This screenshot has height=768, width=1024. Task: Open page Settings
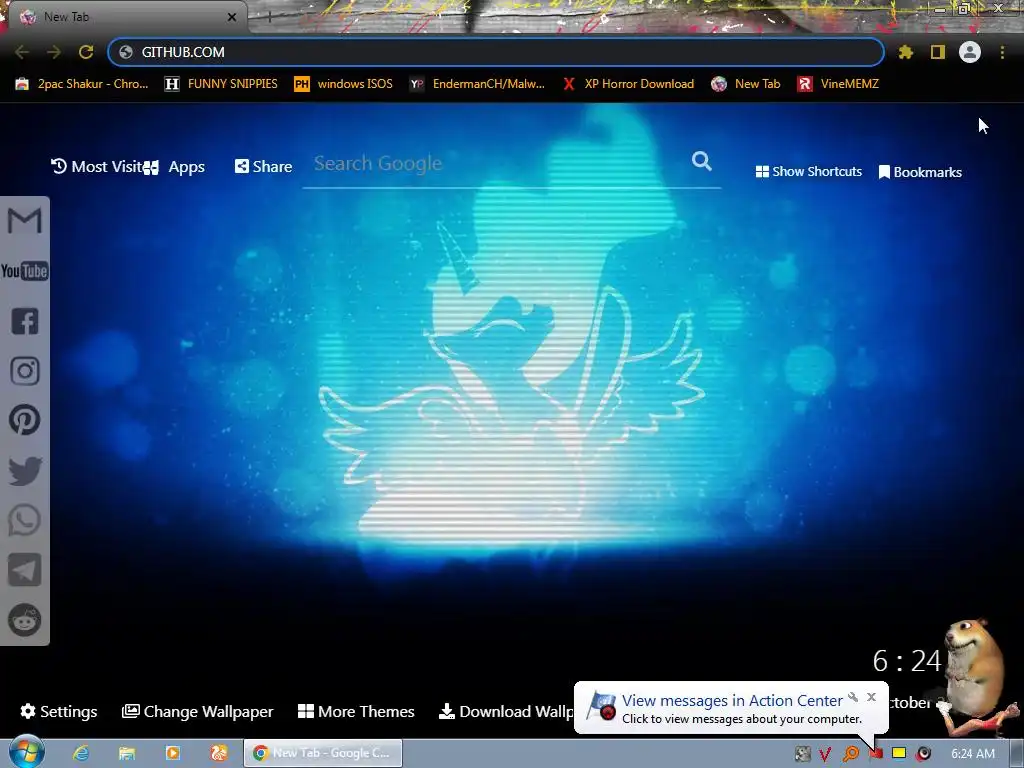(x=59, y=711)
